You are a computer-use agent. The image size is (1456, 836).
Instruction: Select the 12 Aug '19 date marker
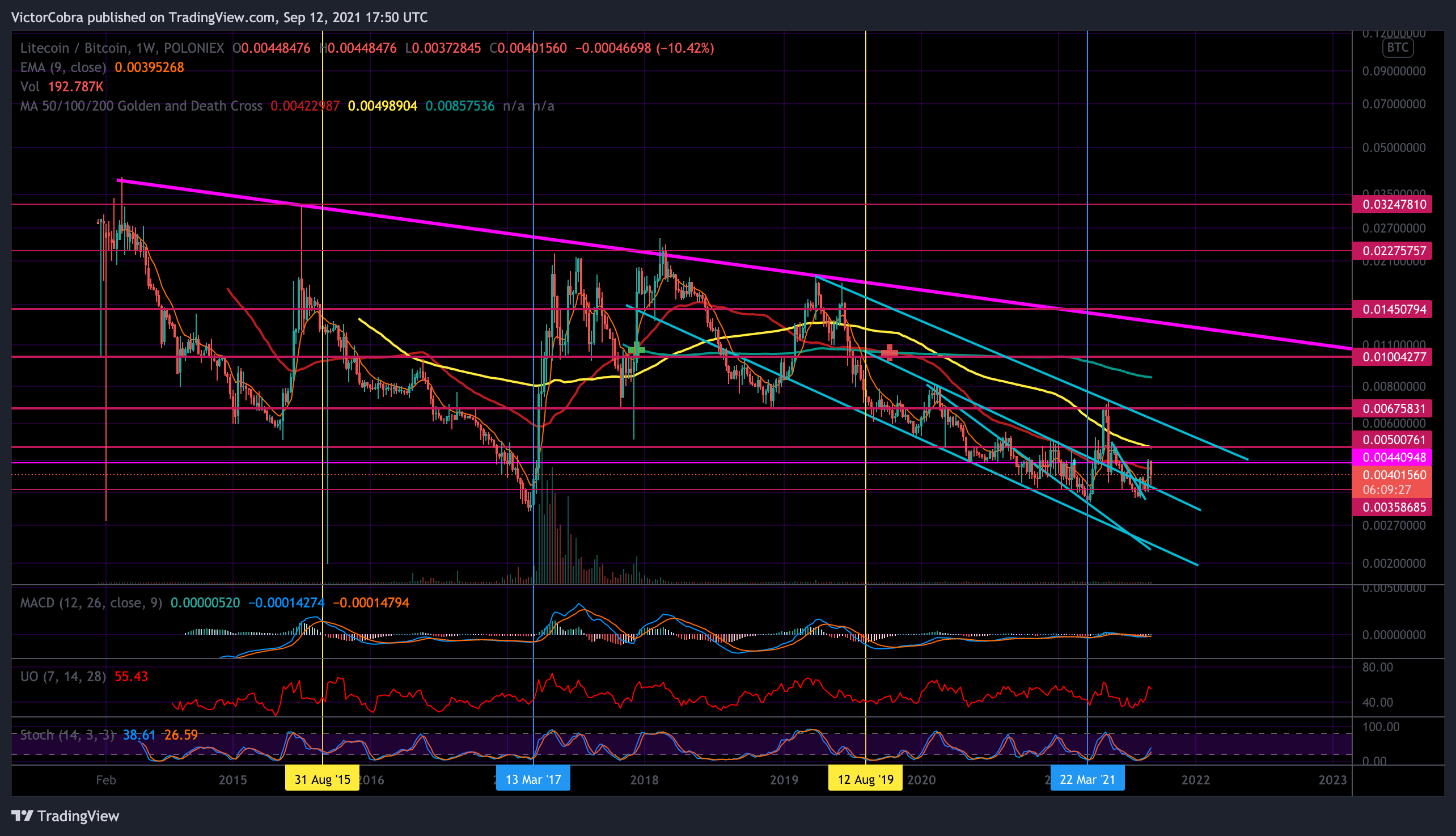pos(865,779)
